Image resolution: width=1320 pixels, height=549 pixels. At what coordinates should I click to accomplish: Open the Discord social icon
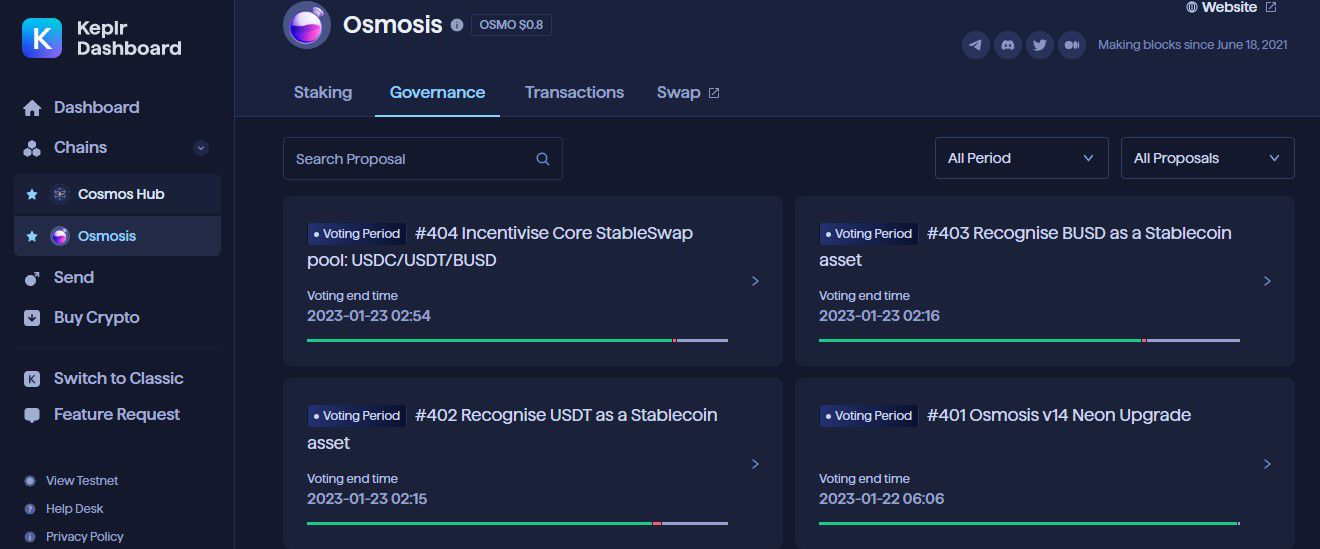coord(1008,45)
